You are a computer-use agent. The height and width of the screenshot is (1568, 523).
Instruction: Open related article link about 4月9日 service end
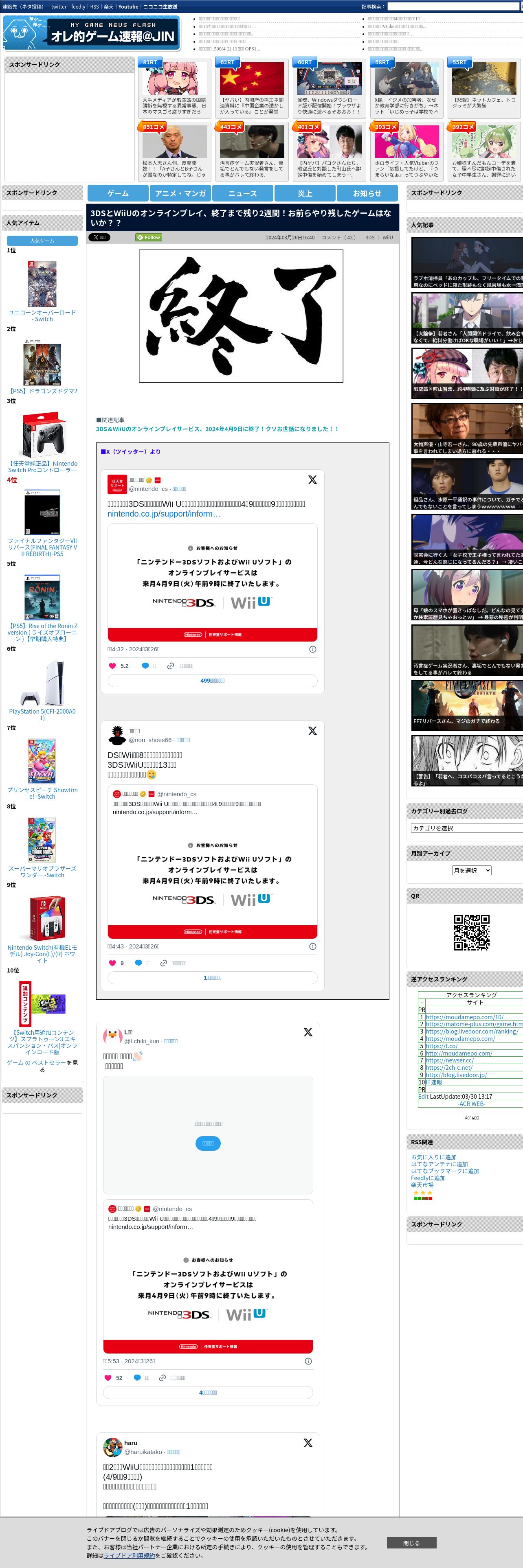click(x=218, y=429)
